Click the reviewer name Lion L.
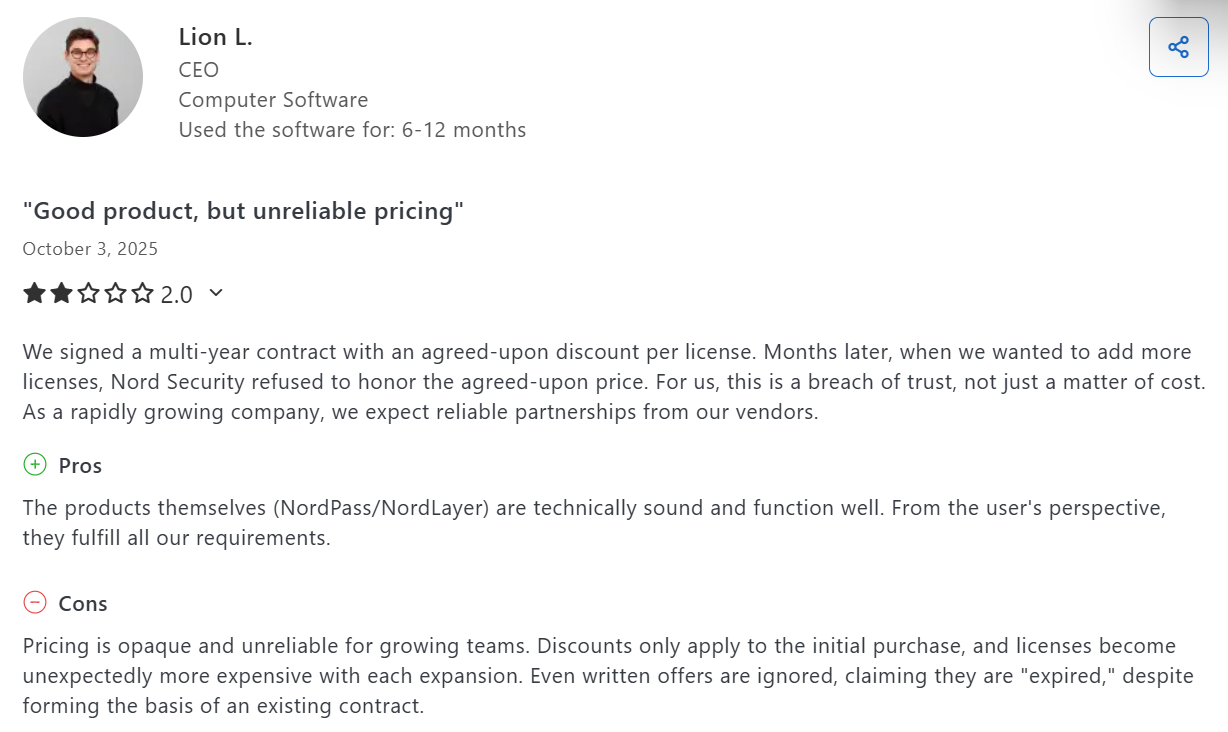The width and height of the screenshot is (1228, 732). (215, 38)
